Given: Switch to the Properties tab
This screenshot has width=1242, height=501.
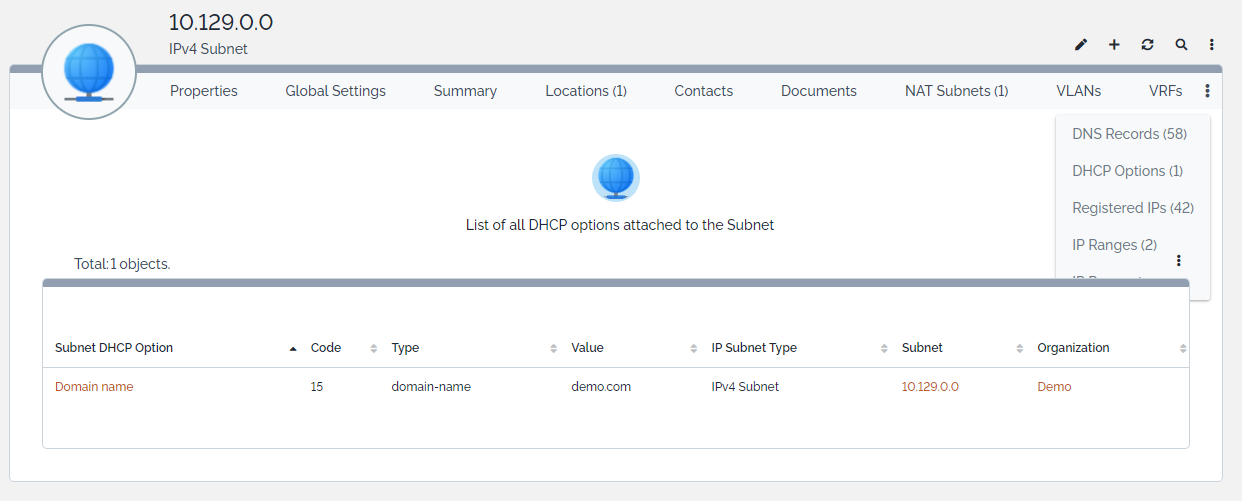Looking at the screenshot, I should [204, 91].
